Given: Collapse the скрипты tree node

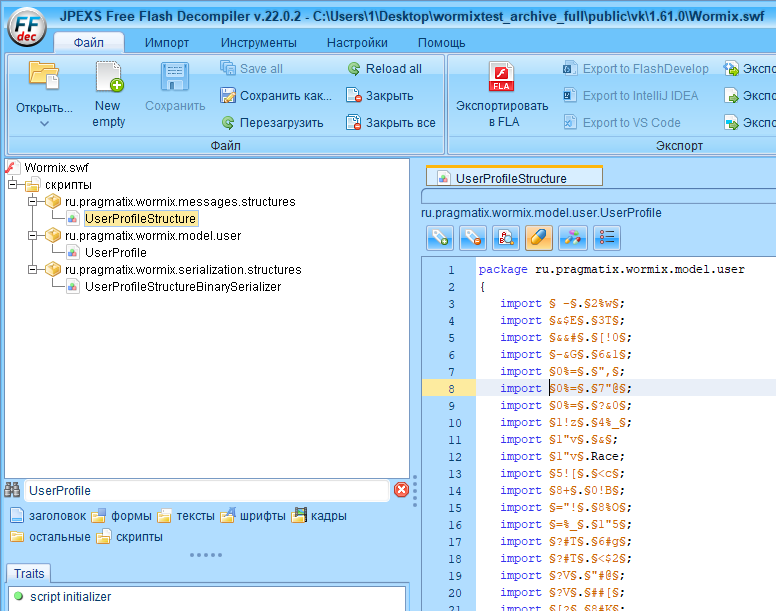Looking at the screenshot, I should tap(12, 185).
